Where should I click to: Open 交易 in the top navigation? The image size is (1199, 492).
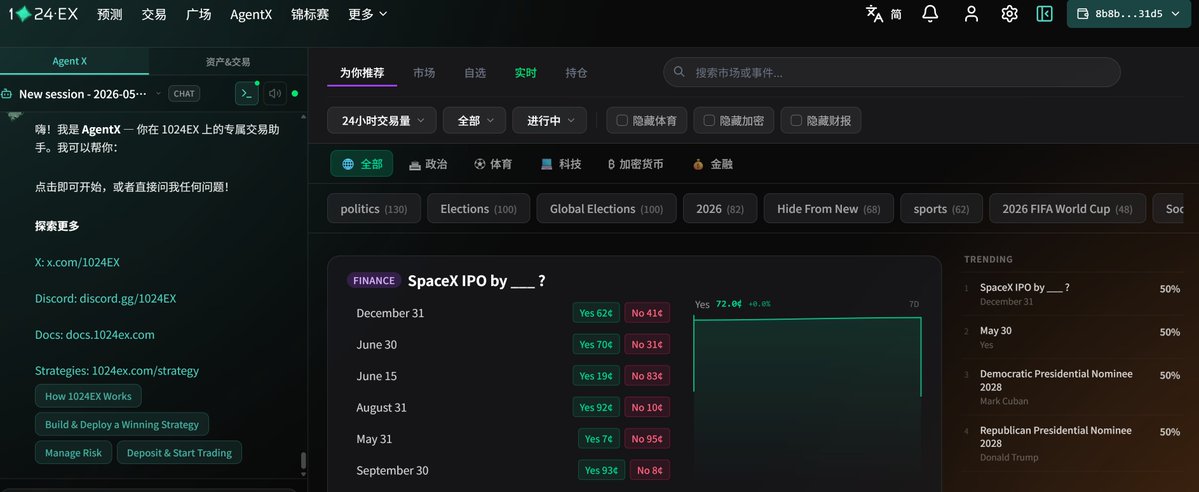(x=154, y=14)
